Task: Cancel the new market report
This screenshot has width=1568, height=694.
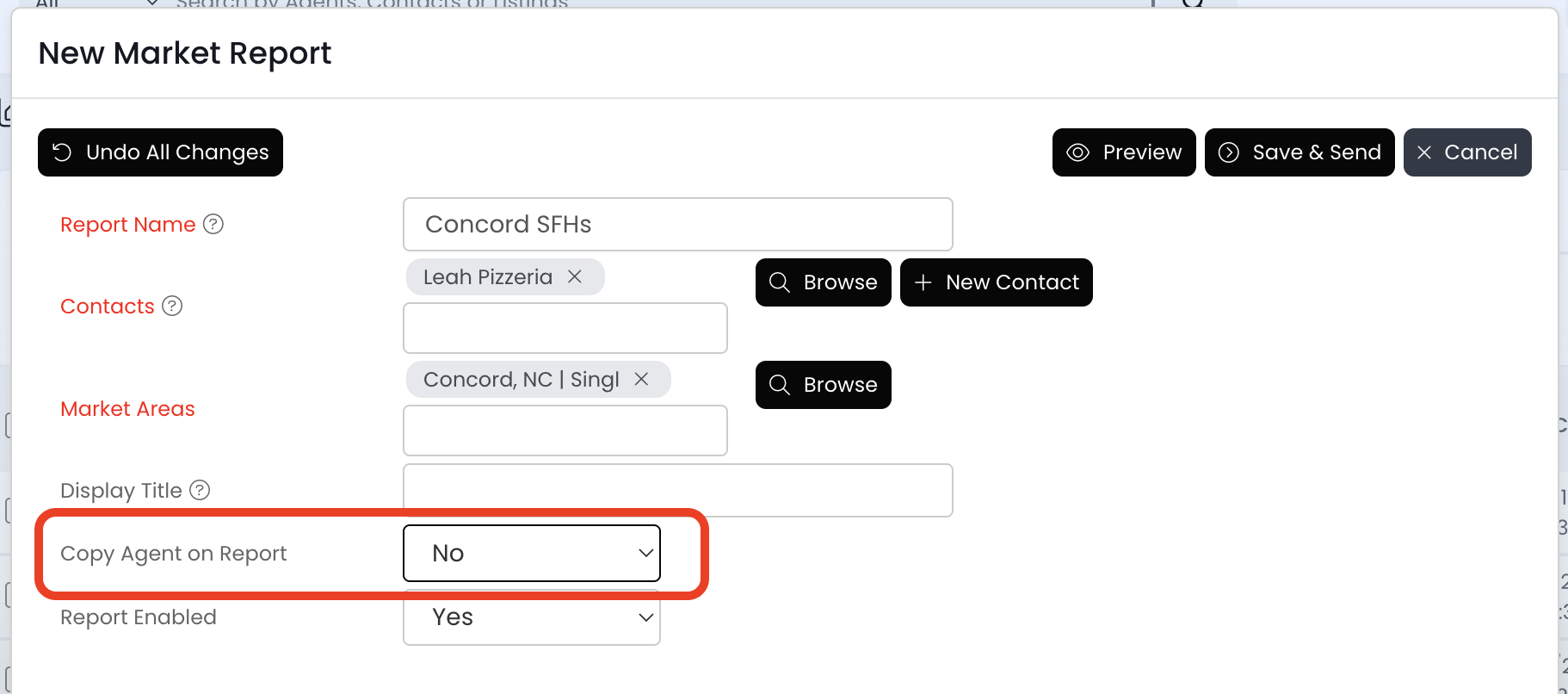Action: (1466, 152)
